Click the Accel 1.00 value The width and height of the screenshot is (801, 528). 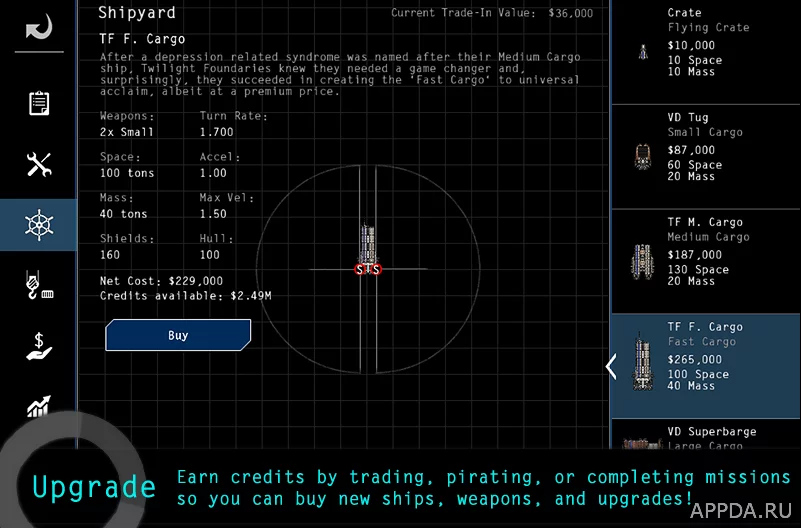(213, 173)
